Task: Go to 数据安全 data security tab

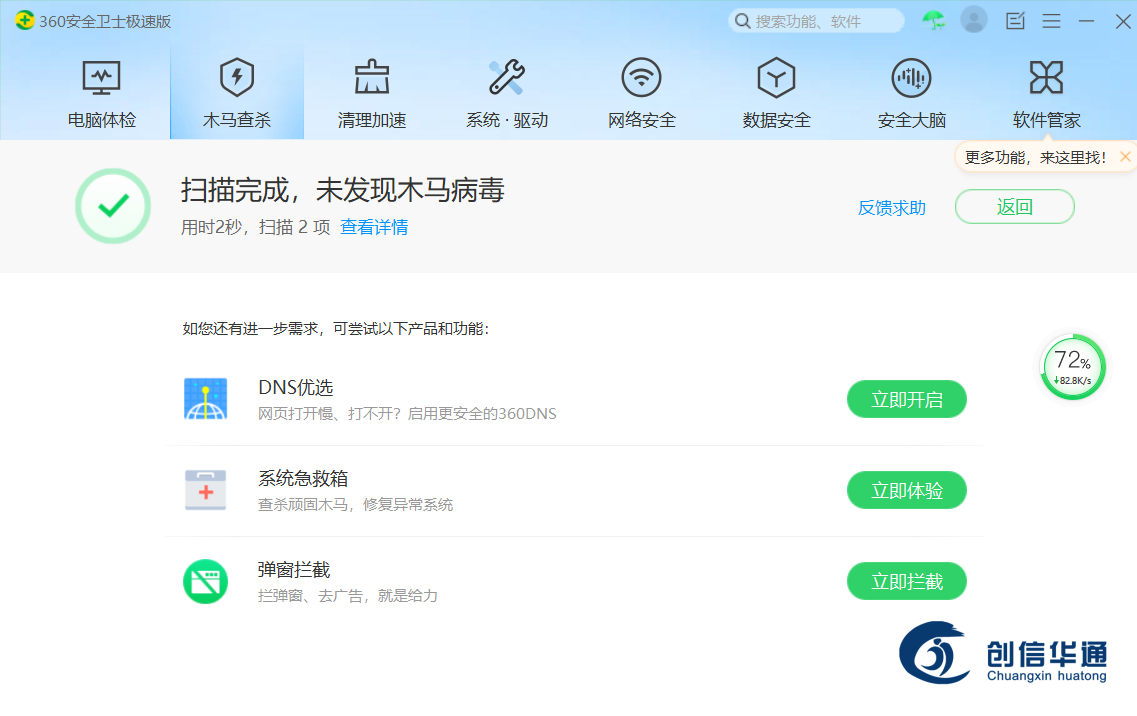Action: [776, 94]
